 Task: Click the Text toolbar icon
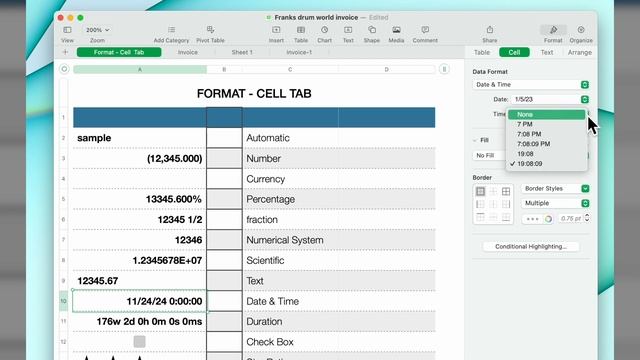[348, 30]
